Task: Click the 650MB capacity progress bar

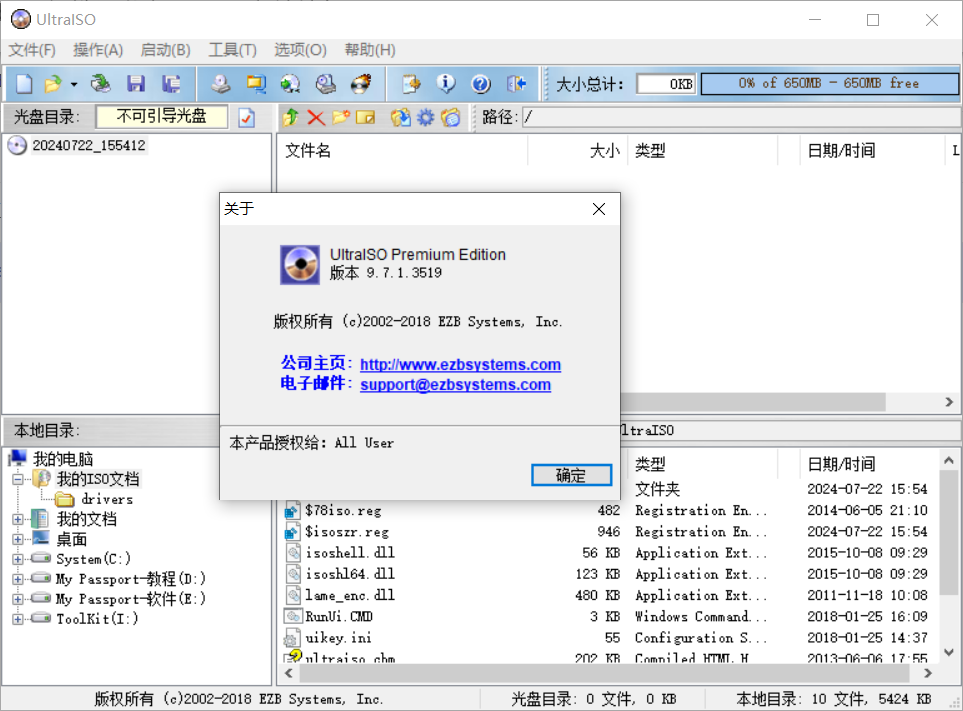Action: click(x=829, y=83)
